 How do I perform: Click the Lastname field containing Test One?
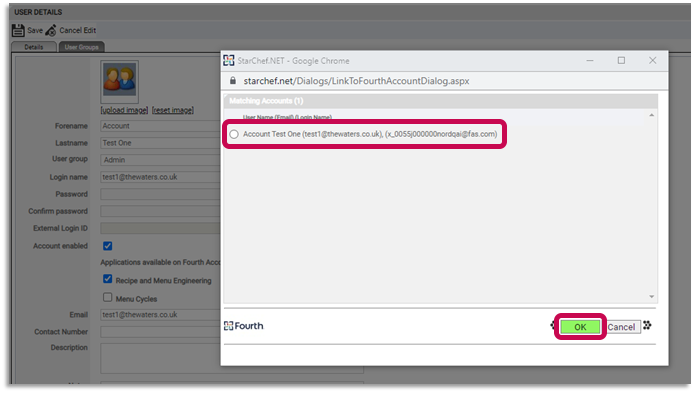pos(160,143)
